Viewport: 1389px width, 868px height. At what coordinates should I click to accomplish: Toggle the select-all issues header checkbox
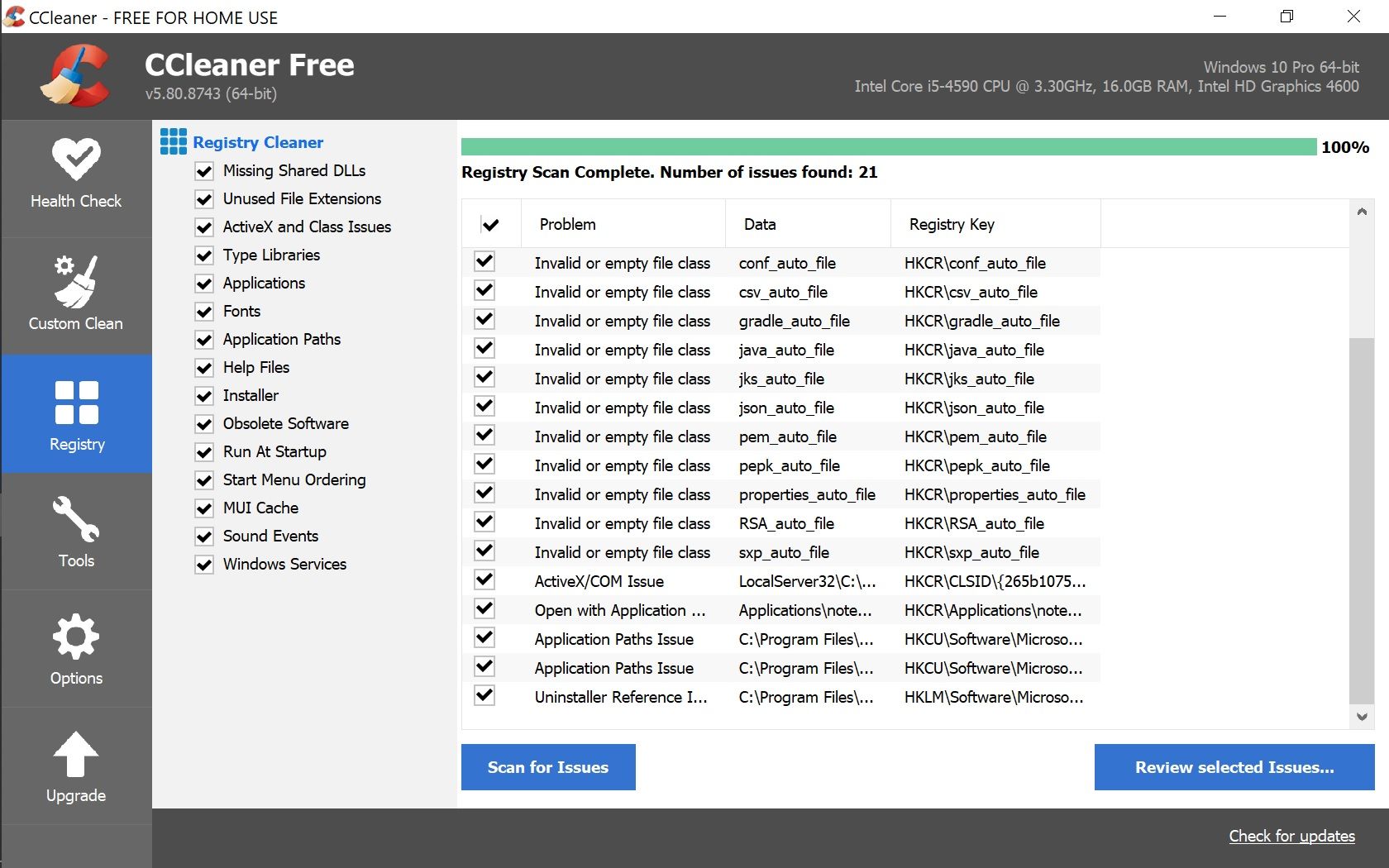[490, 224]
